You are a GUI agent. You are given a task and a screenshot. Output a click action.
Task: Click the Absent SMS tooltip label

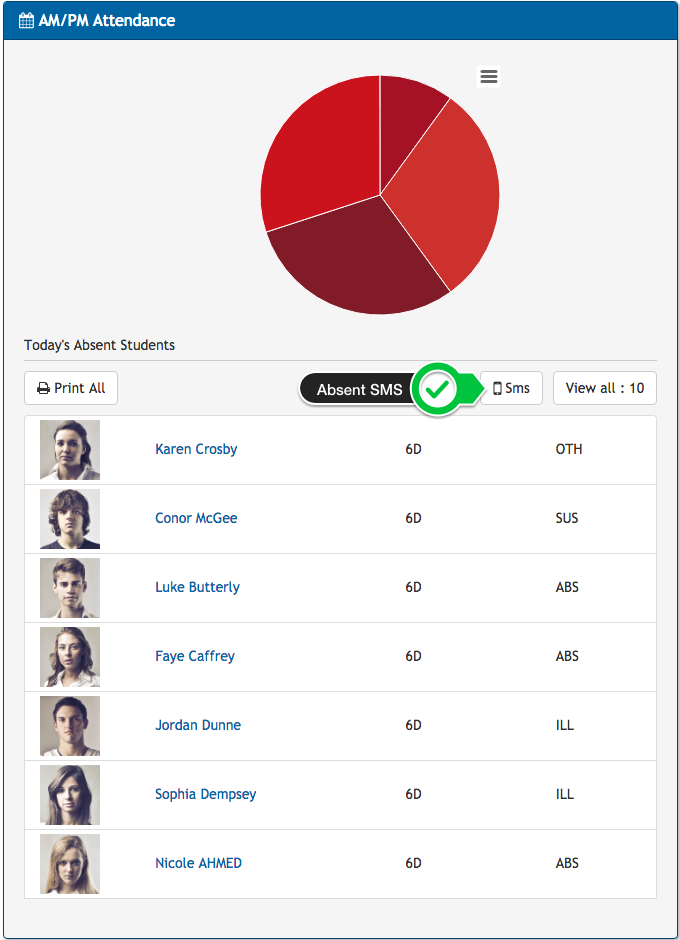point(358,390)
